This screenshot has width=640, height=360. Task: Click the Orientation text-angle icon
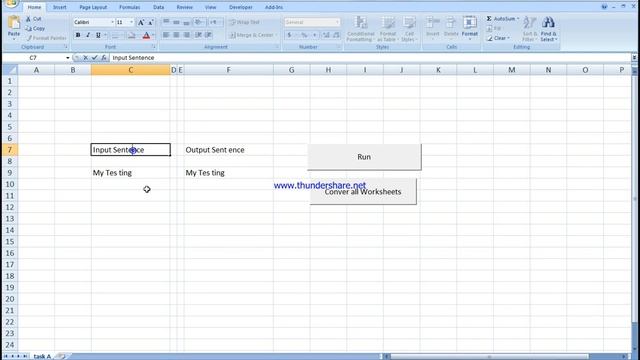click(x=198, y=22)
